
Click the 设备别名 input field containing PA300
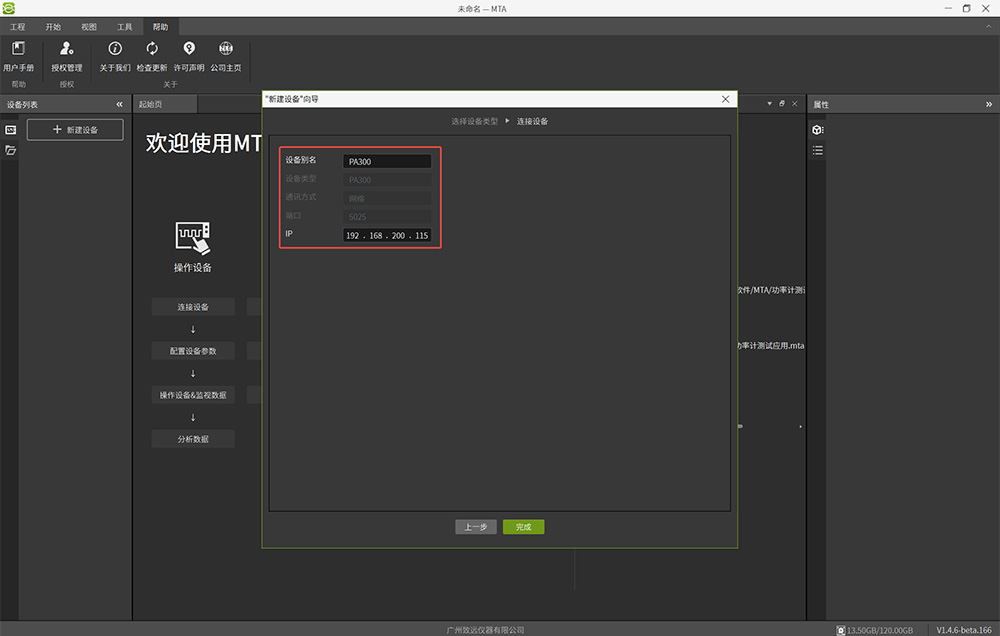[387, 161]
